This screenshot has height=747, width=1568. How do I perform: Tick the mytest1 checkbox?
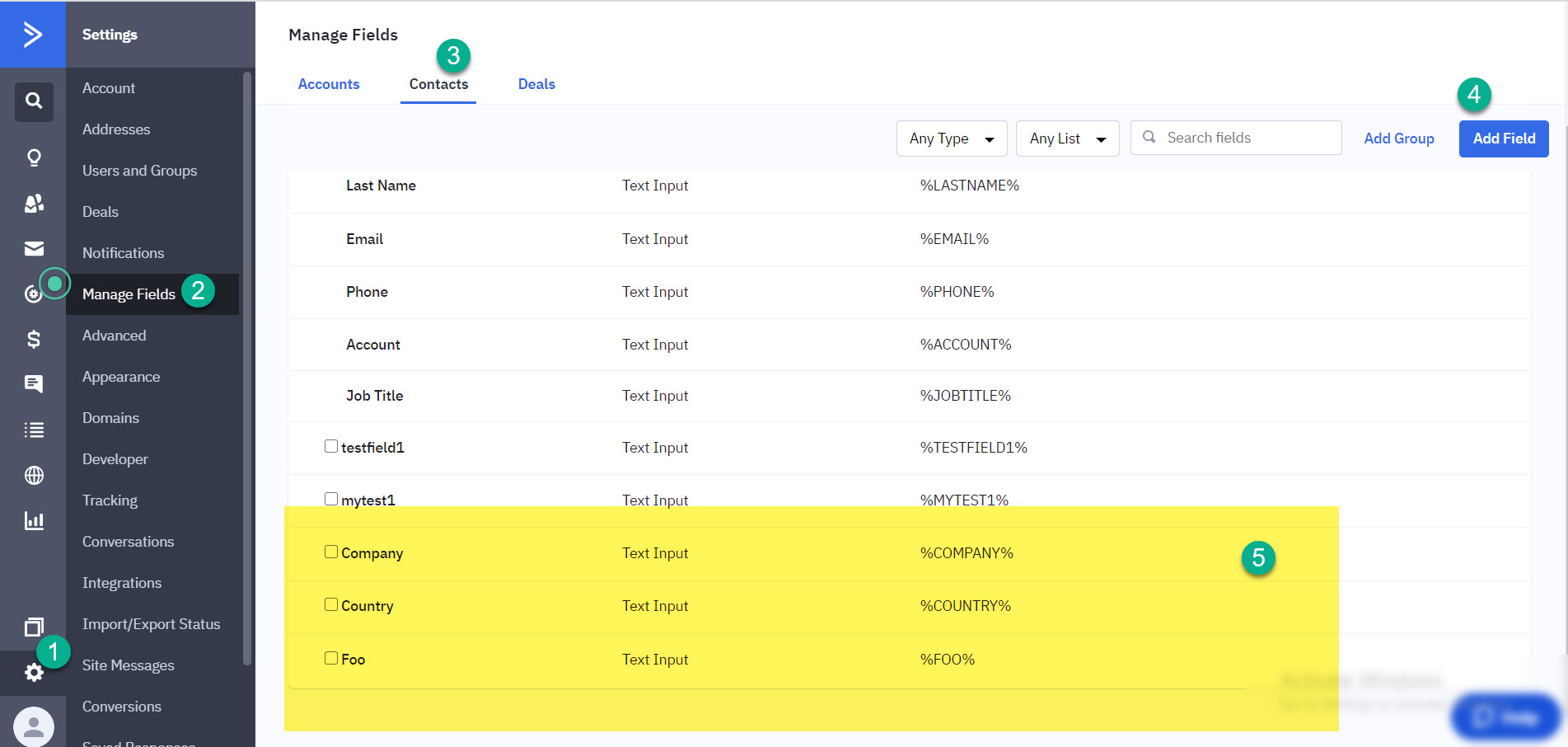coord(331,499)
